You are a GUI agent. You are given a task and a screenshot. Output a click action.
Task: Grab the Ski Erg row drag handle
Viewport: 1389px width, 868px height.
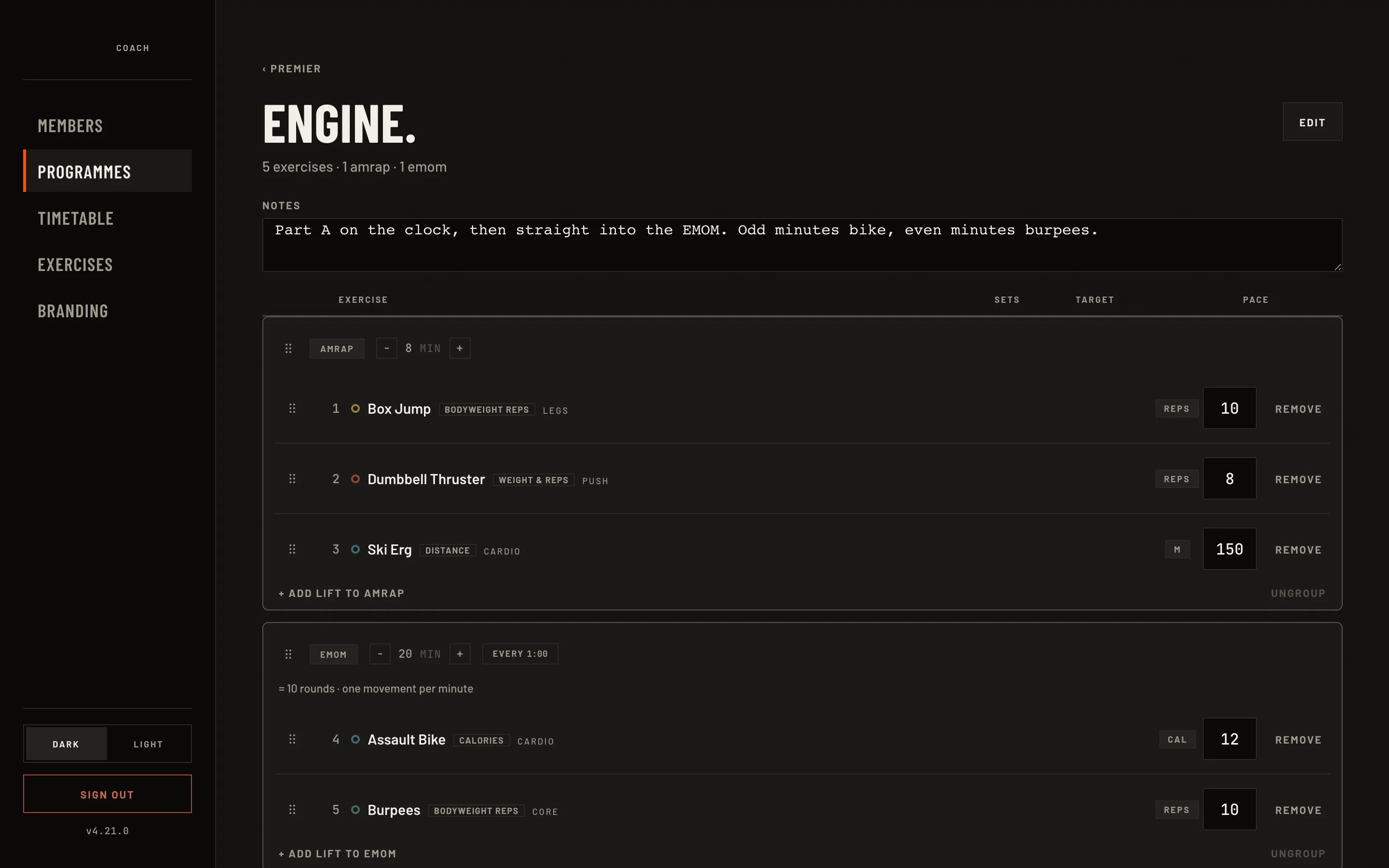[x=292, y=549]
